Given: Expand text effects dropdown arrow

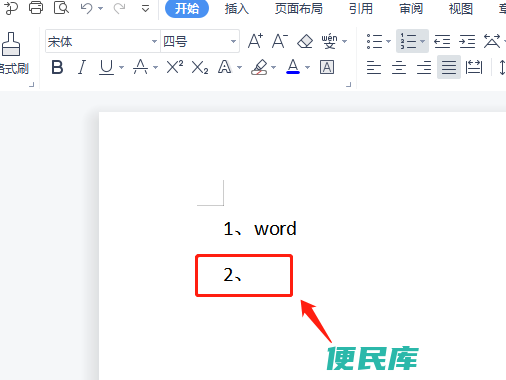Looking at the screenshot, I should pyautogui.click(x=239, y=68).
